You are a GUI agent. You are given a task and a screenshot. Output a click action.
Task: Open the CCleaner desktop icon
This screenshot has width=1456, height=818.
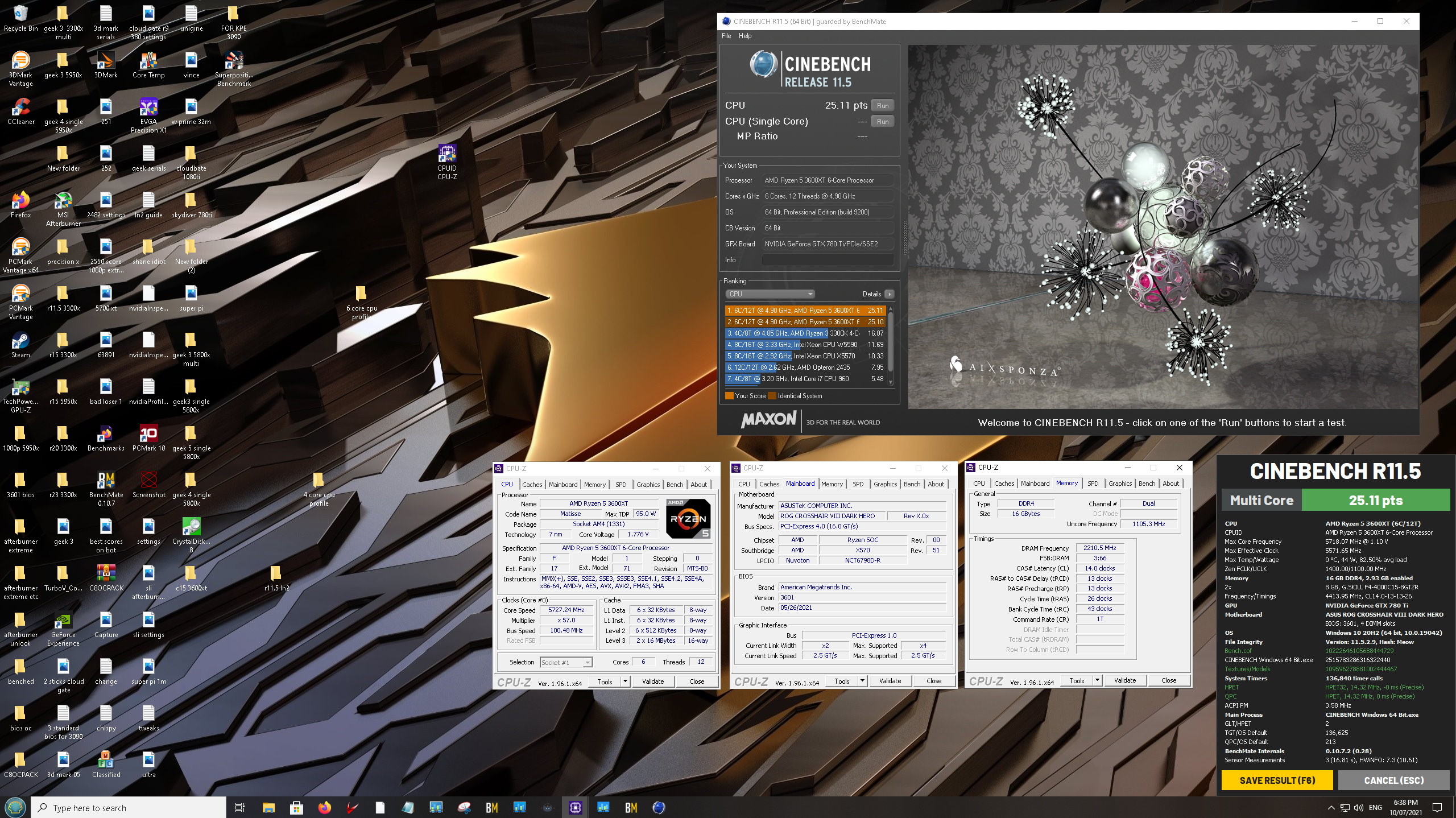pyautogui.click(x=20, y=111)
